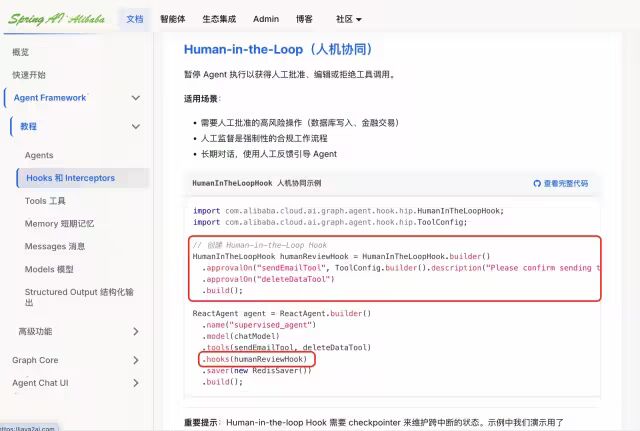Collapse the Agent Framework sidebar section
The height and width of the screenshot is (431, 640).
coord(134,98)
